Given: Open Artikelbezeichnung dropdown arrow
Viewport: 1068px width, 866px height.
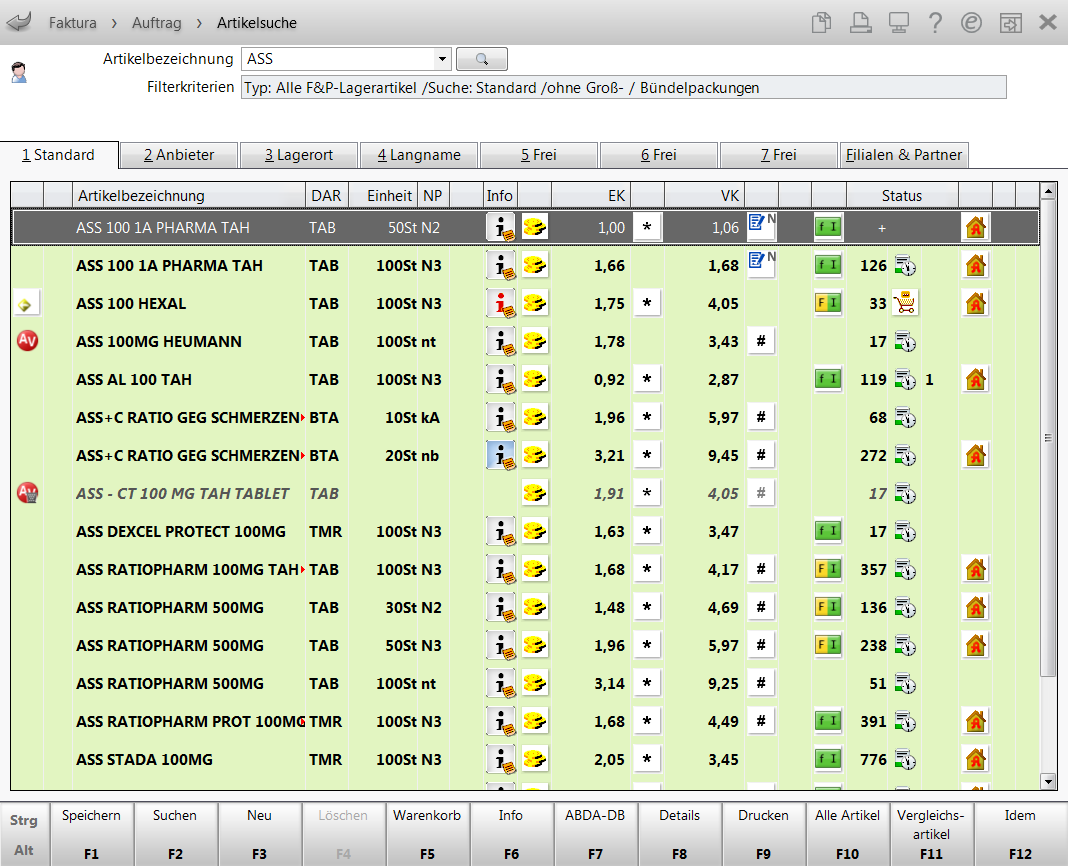Looking at the screenshot, I should [x=442, y=59].
